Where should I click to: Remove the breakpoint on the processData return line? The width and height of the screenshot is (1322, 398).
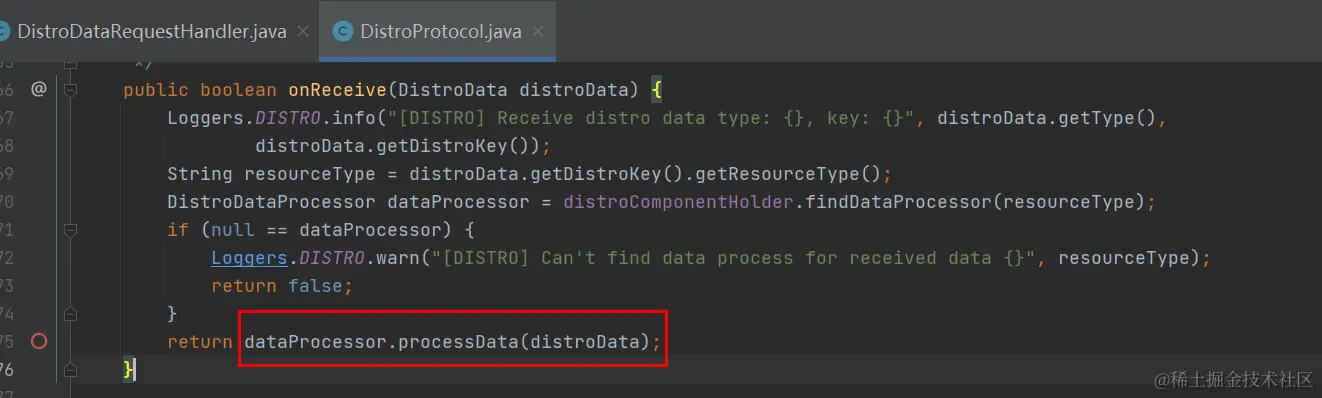click(x=39, y=341)
